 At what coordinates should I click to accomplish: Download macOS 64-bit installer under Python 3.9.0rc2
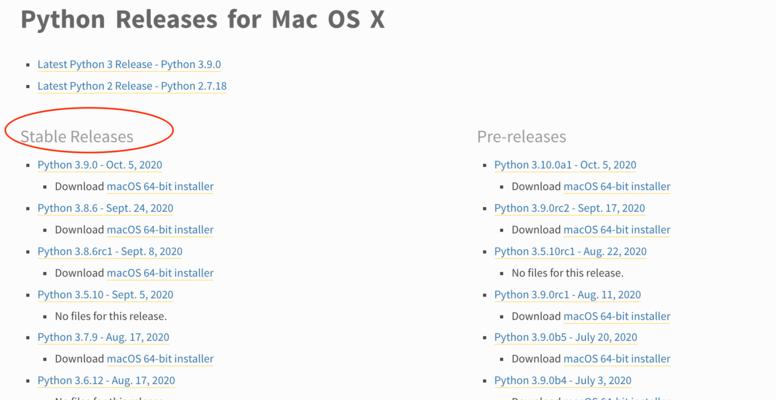617,230
